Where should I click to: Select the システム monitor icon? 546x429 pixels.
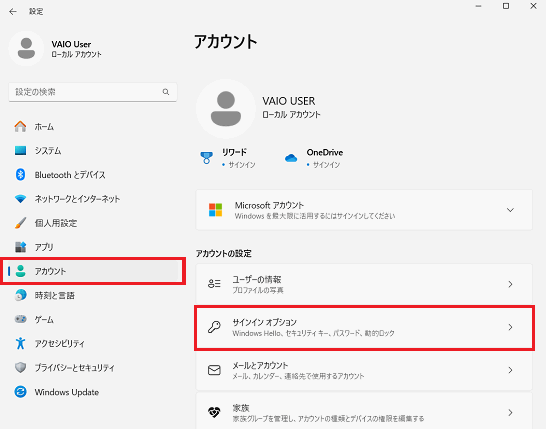click(20, 150)
